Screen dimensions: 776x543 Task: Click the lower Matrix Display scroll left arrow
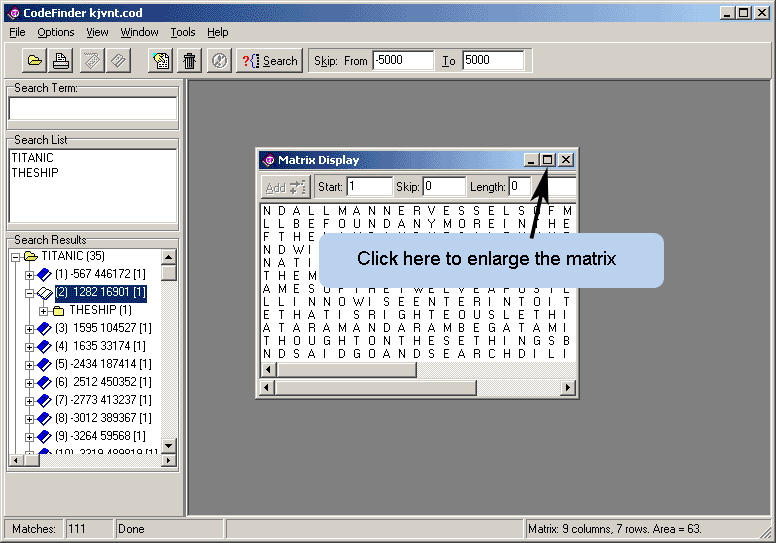click(x=267, y=387)
